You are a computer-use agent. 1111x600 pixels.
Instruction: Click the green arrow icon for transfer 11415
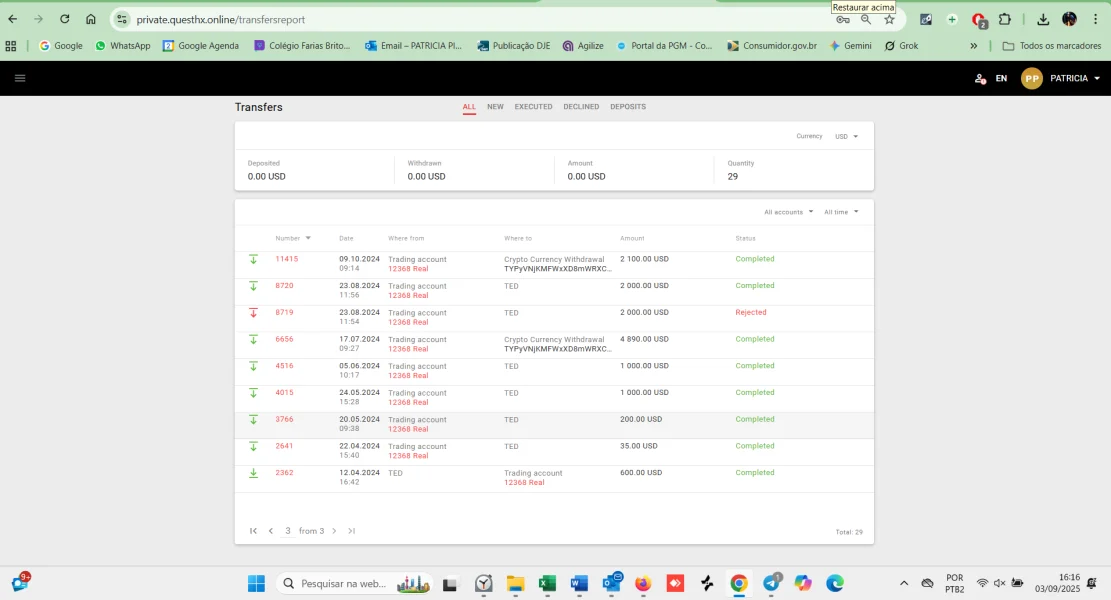[x=253, y=259]
